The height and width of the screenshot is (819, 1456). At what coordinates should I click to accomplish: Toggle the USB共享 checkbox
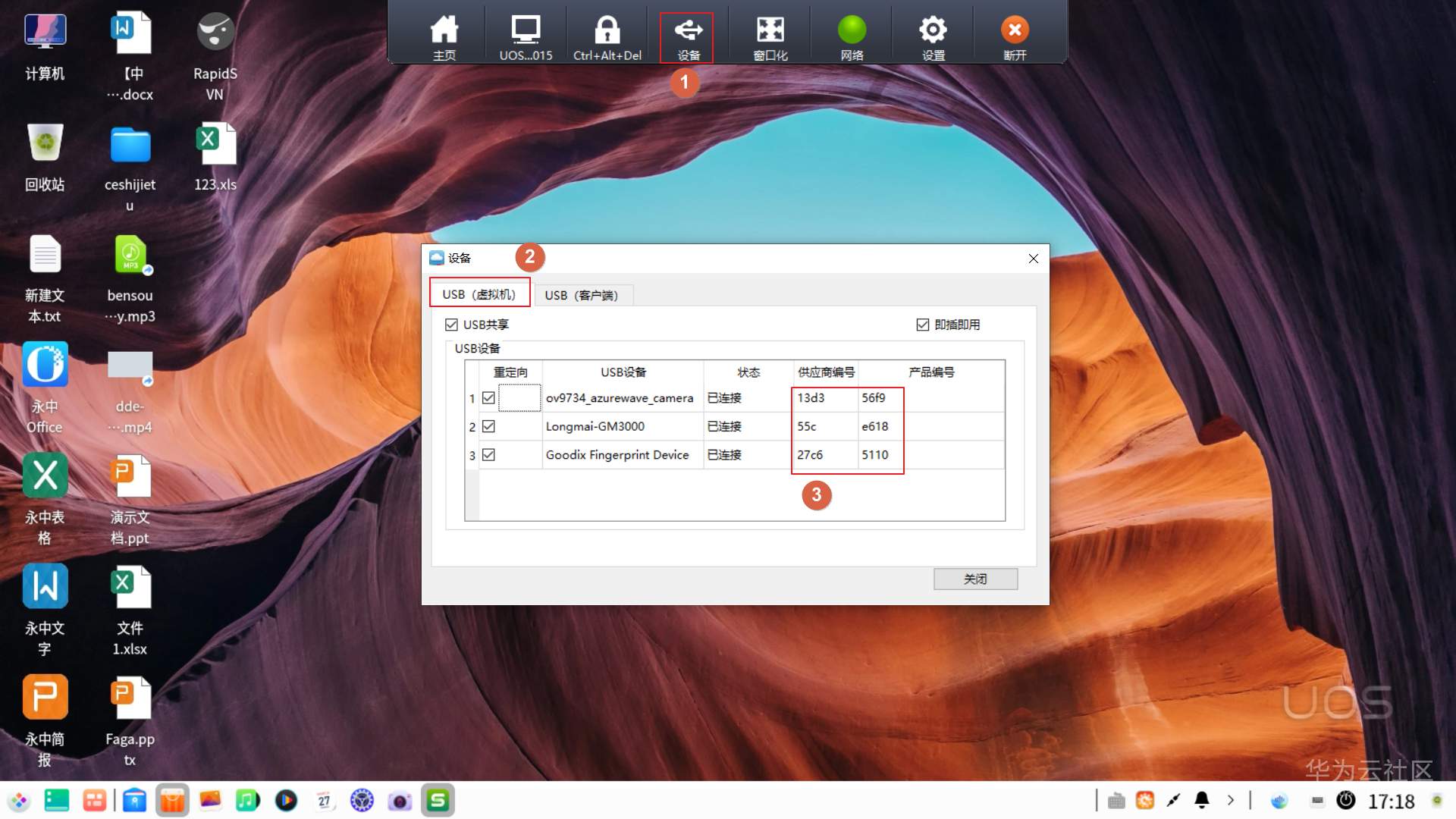(x=452, y=325)
